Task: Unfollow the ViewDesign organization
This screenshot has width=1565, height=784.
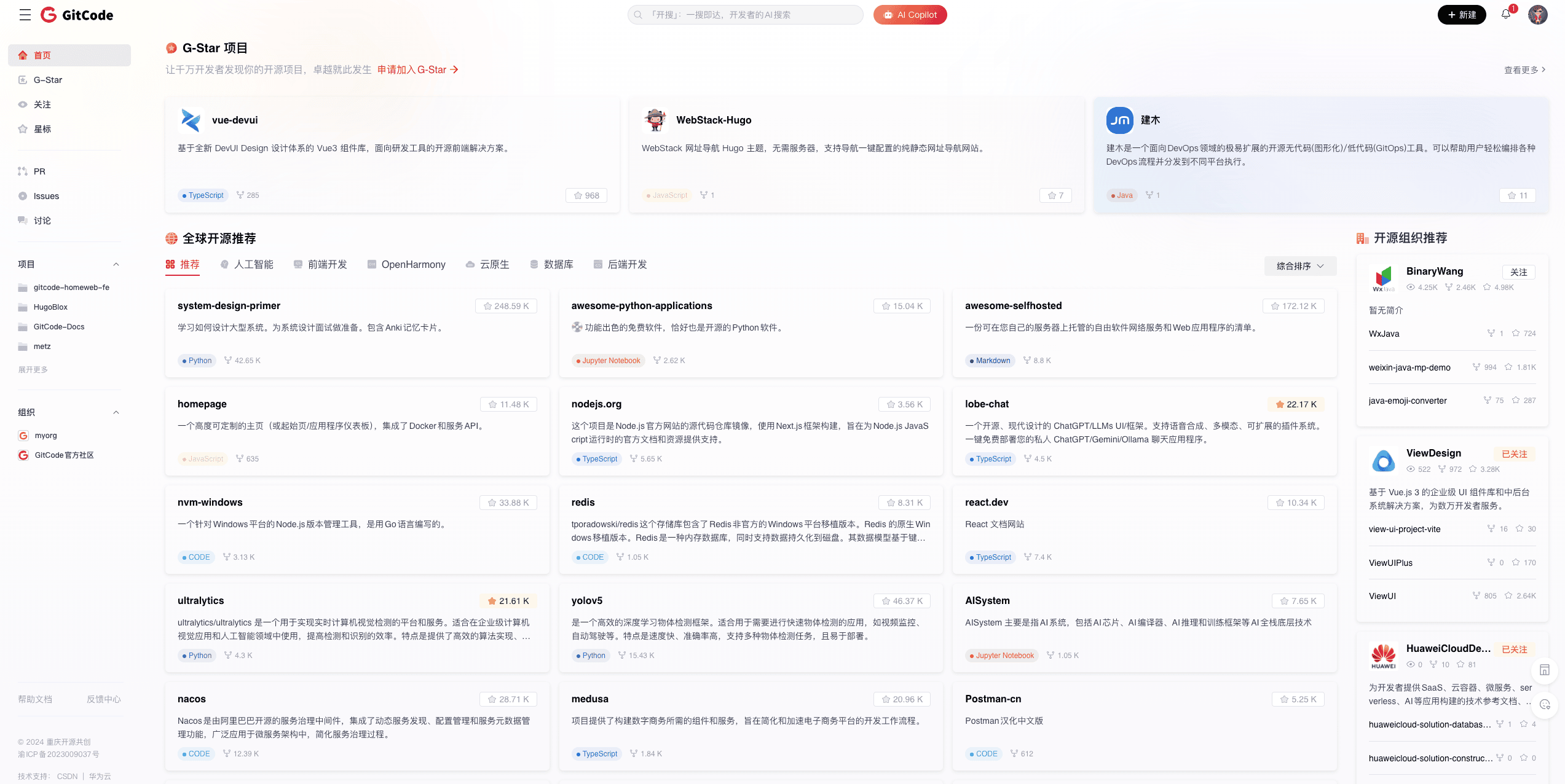Action: tap(1514, 454)
